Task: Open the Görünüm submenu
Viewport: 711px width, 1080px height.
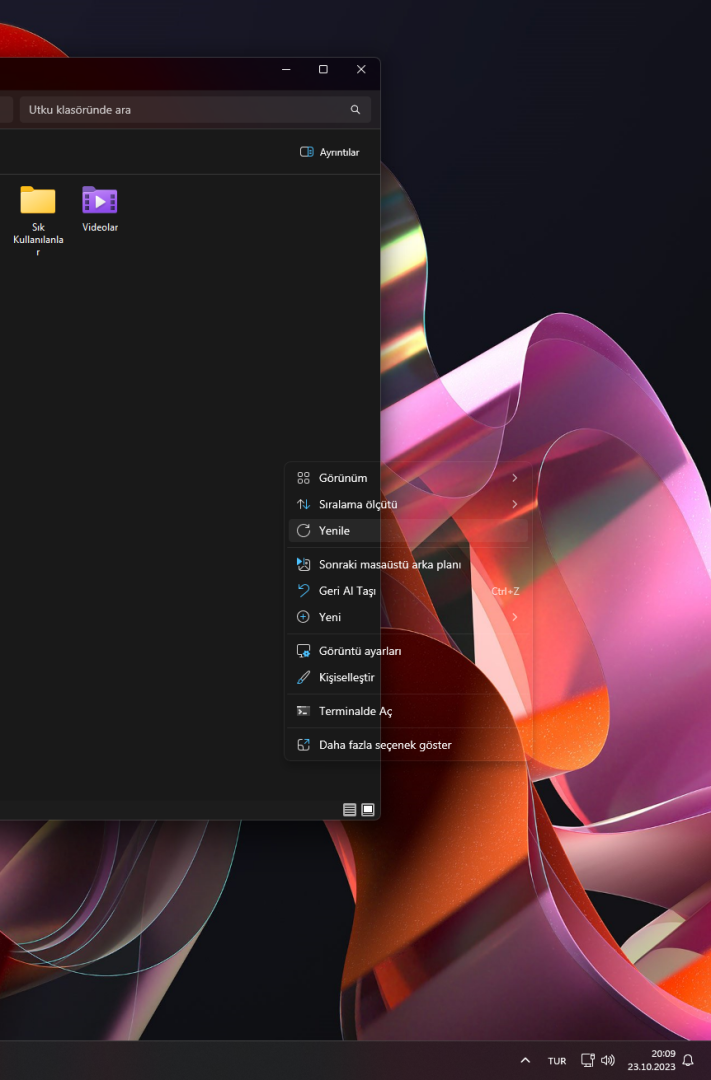Action: click(408, 478)
